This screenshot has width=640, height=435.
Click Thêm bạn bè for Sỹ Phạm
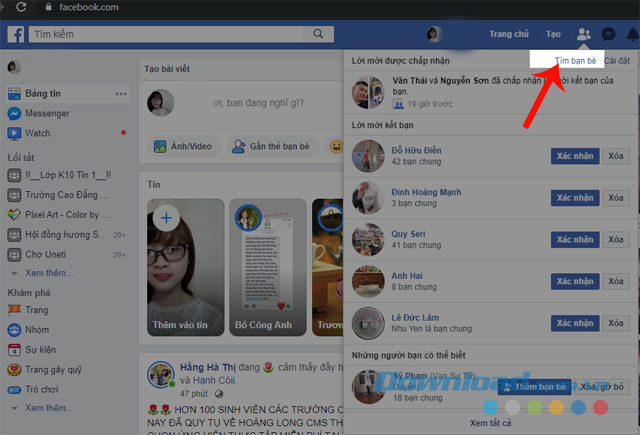tap(534, 387)
